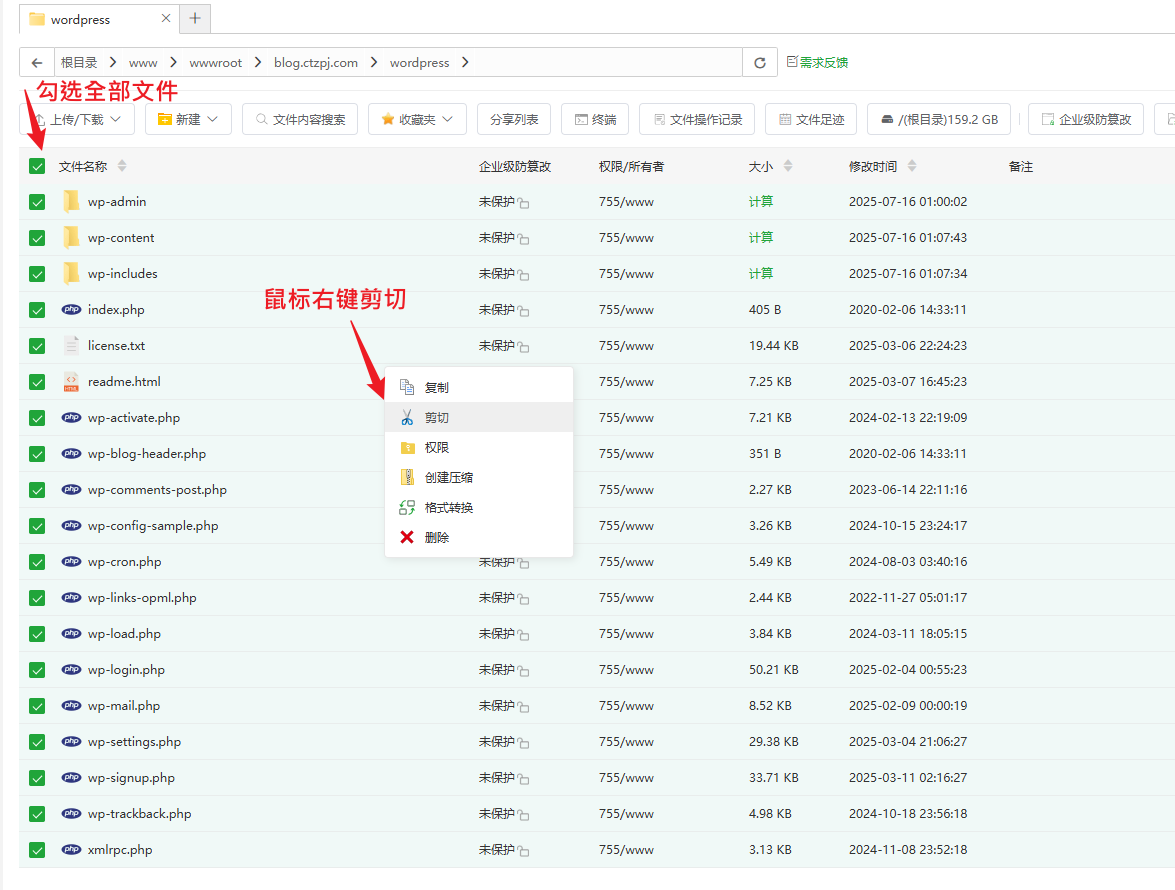Click the back arrow navigation icon
Image resolution: width=1175 pixels, height=890 pixels.
(x=37, y=63)
